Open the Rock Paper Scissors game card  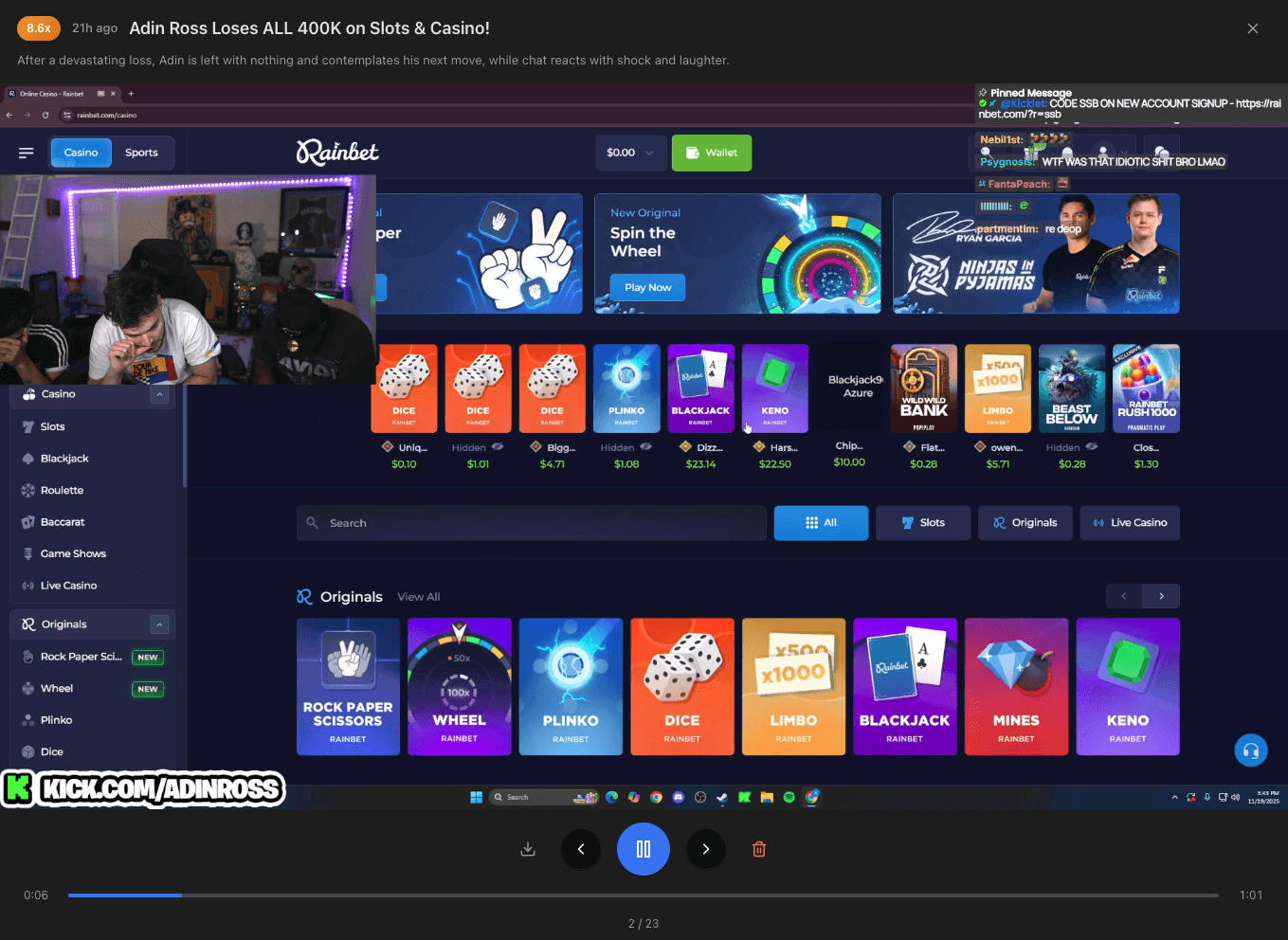(348, 687)
